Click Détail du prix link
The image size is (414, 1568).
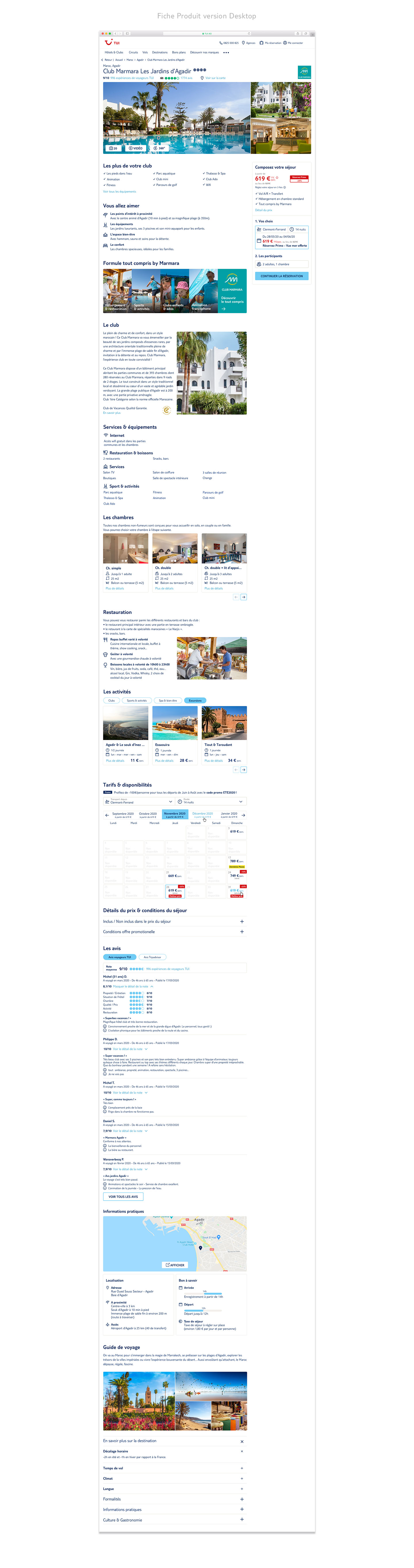(x=264, y=210)
